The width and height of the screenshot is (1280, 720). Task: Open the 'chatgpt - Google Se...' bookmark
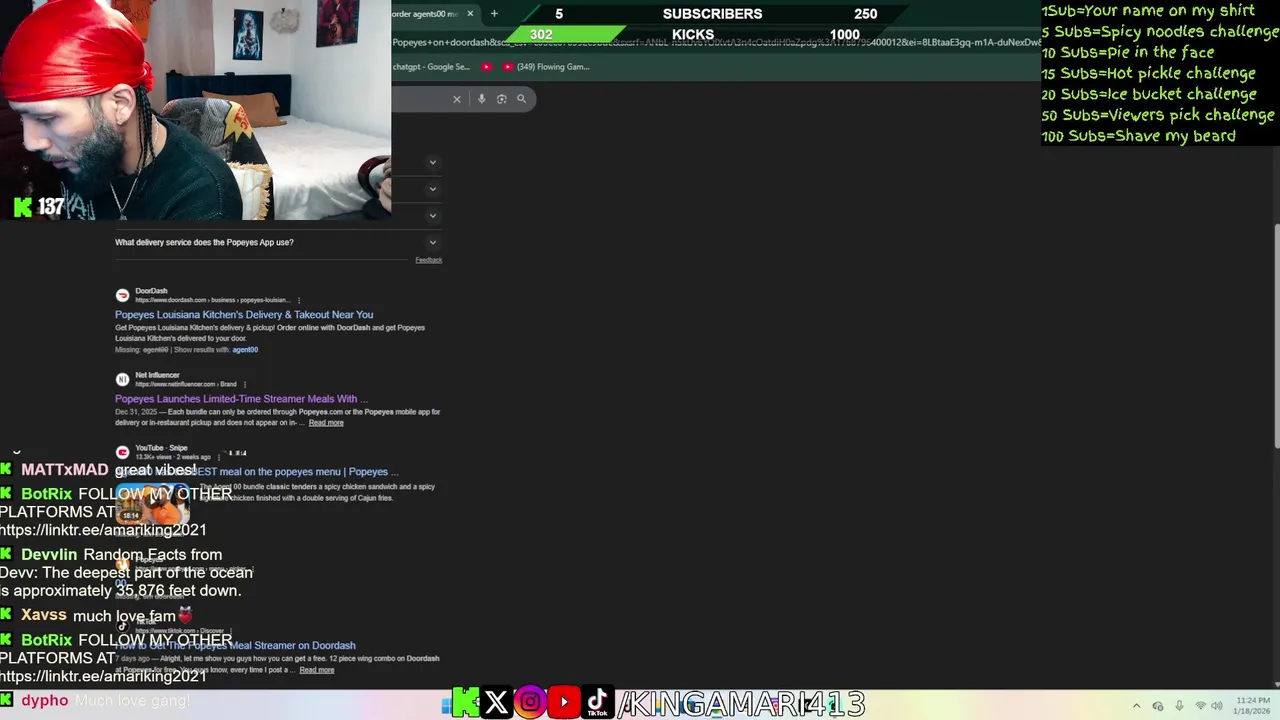[431, 67]
